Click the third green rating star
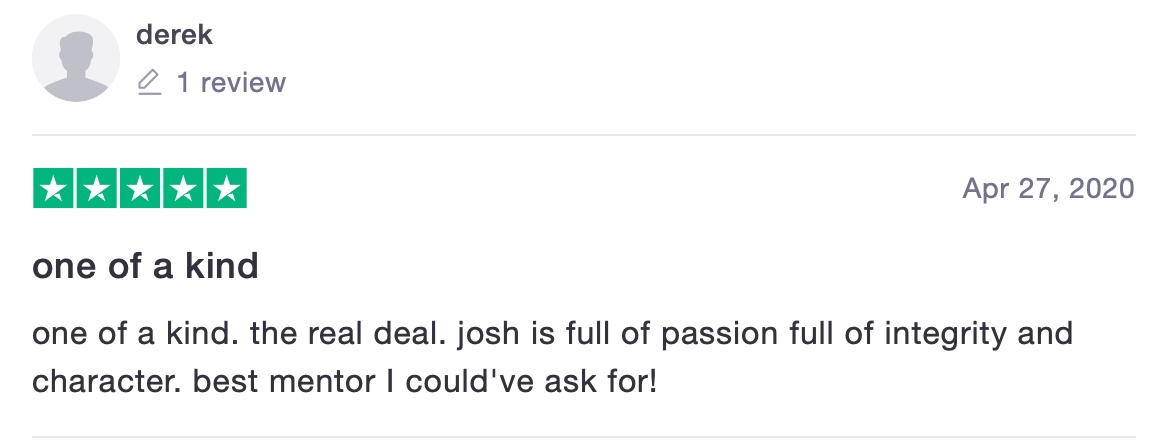This screenshot has height=444, width=1172. click(140, 189)
